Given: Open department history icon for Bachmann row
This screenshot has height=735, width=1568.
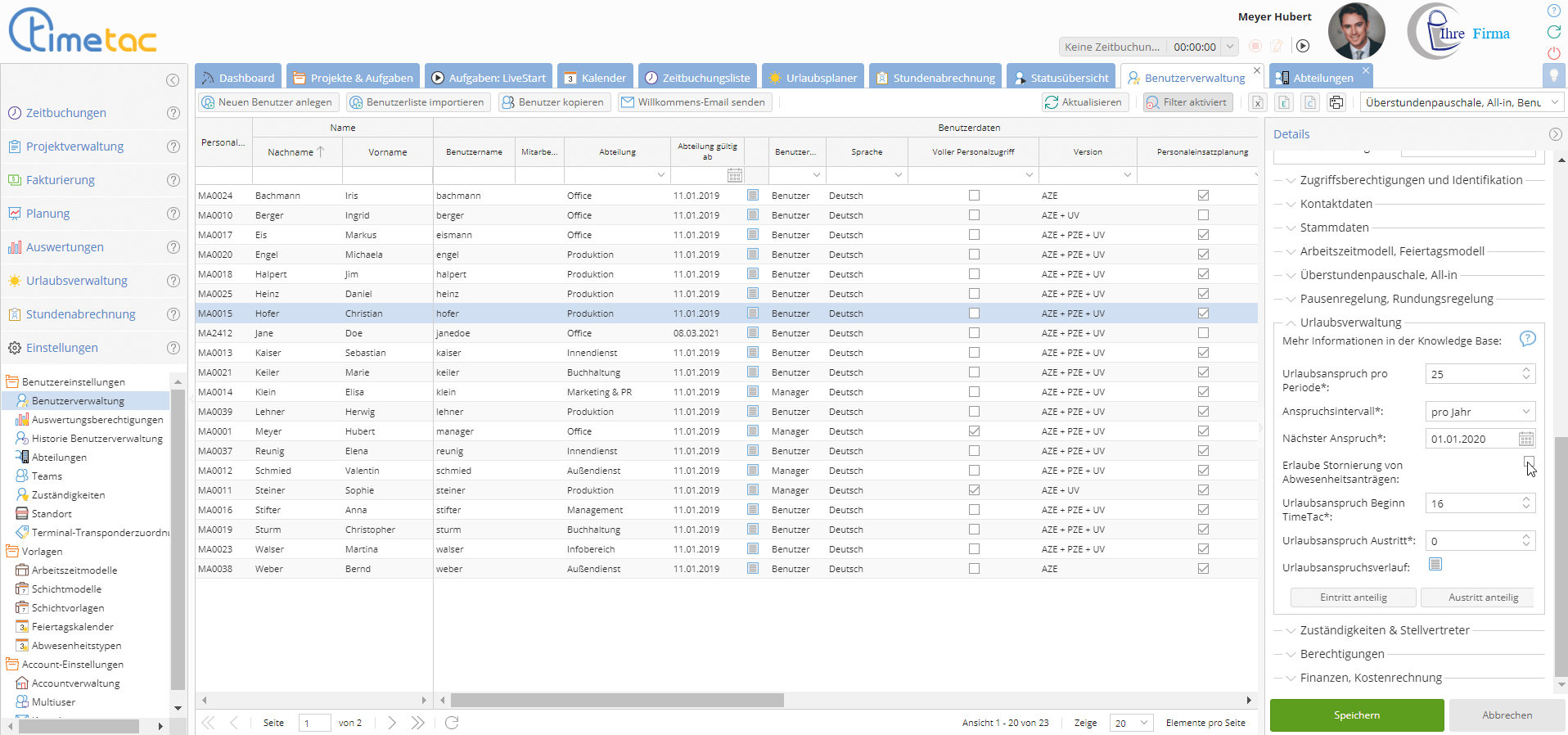Looking at the screenshot, I should point(753,196).
